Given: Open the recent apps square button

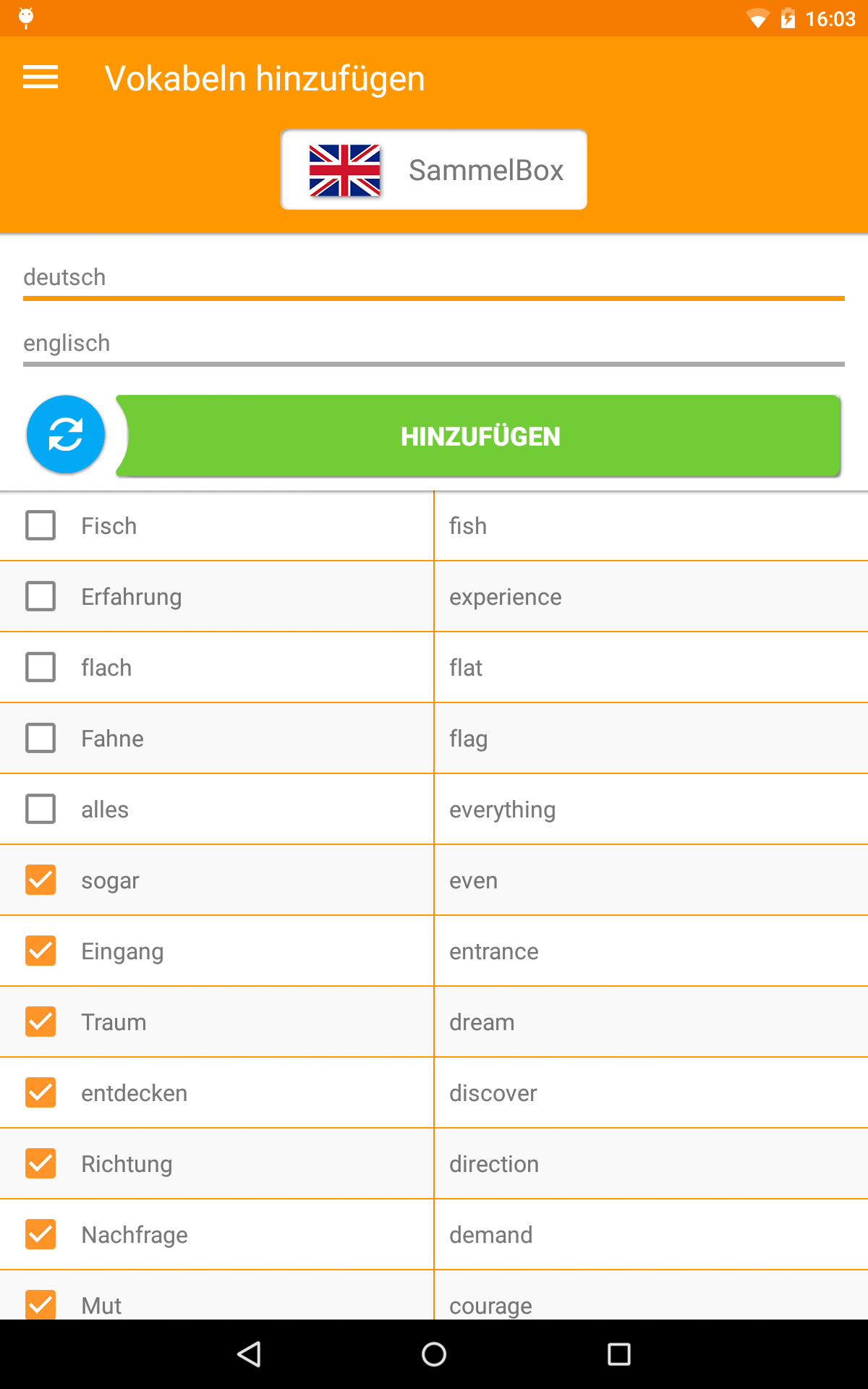Looking at the screenshot, I should coord(618,1354).
